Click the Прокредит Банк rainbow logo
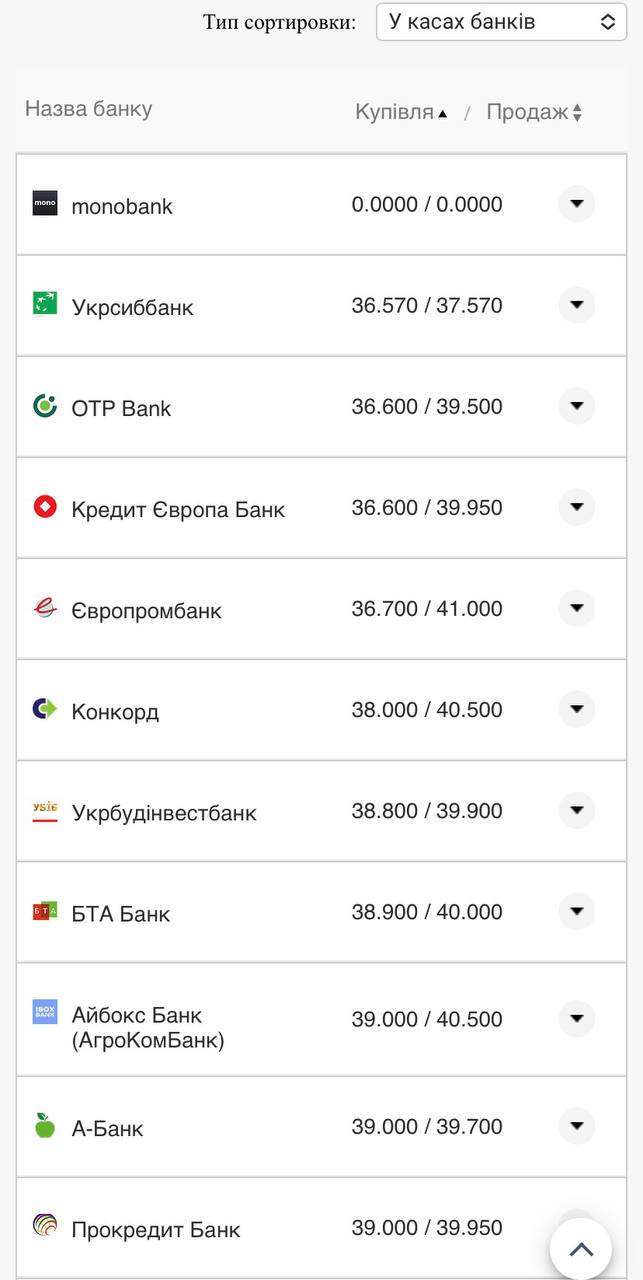643x1280 pixels. [44, 1228]
